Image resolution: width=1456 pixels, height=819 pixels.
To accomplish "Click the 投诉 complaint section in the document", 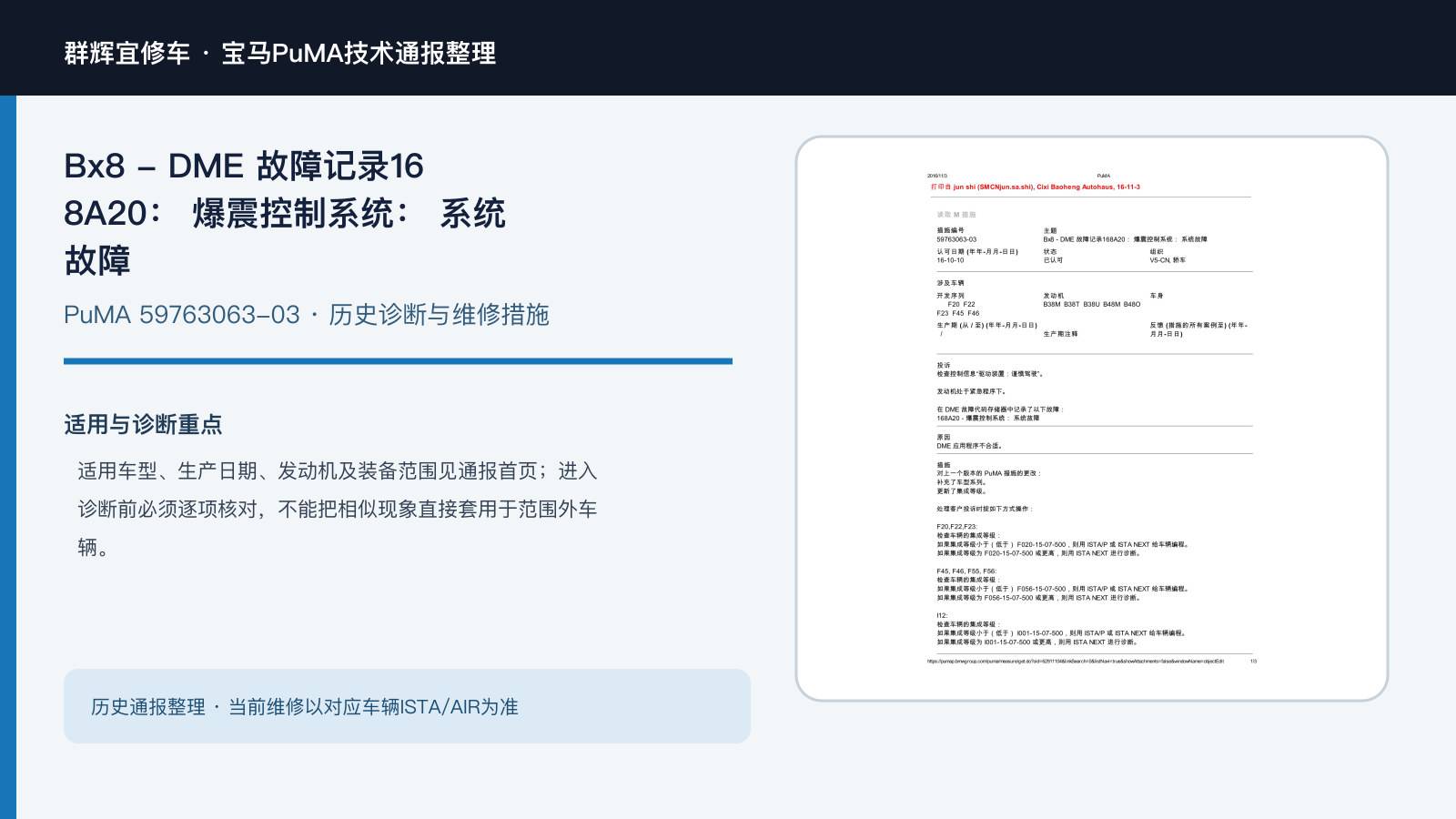I will coord(1000,391).
